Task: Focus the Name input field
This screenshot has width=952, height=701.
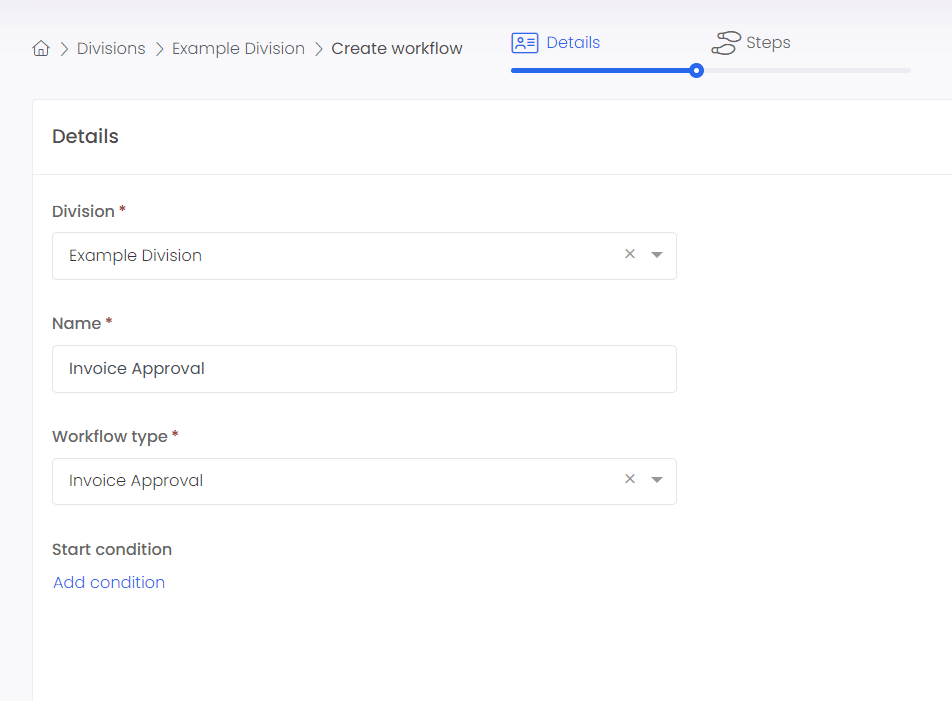Action: pos(364,369)
